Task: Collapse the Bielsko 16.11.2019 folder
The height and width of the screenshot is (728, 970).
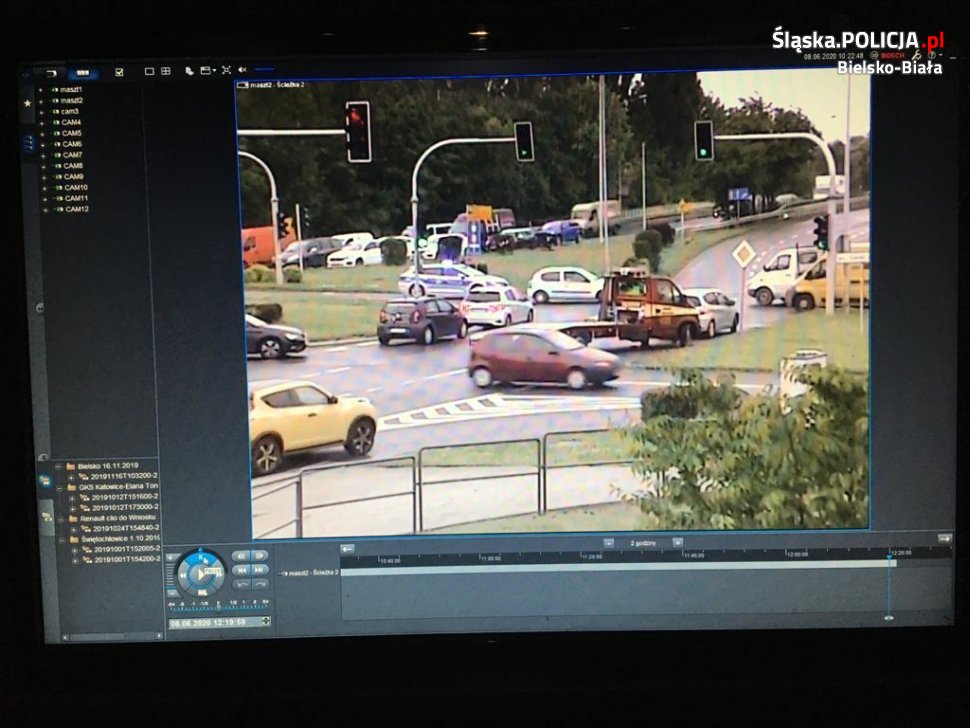Action: tap(59, 466)
